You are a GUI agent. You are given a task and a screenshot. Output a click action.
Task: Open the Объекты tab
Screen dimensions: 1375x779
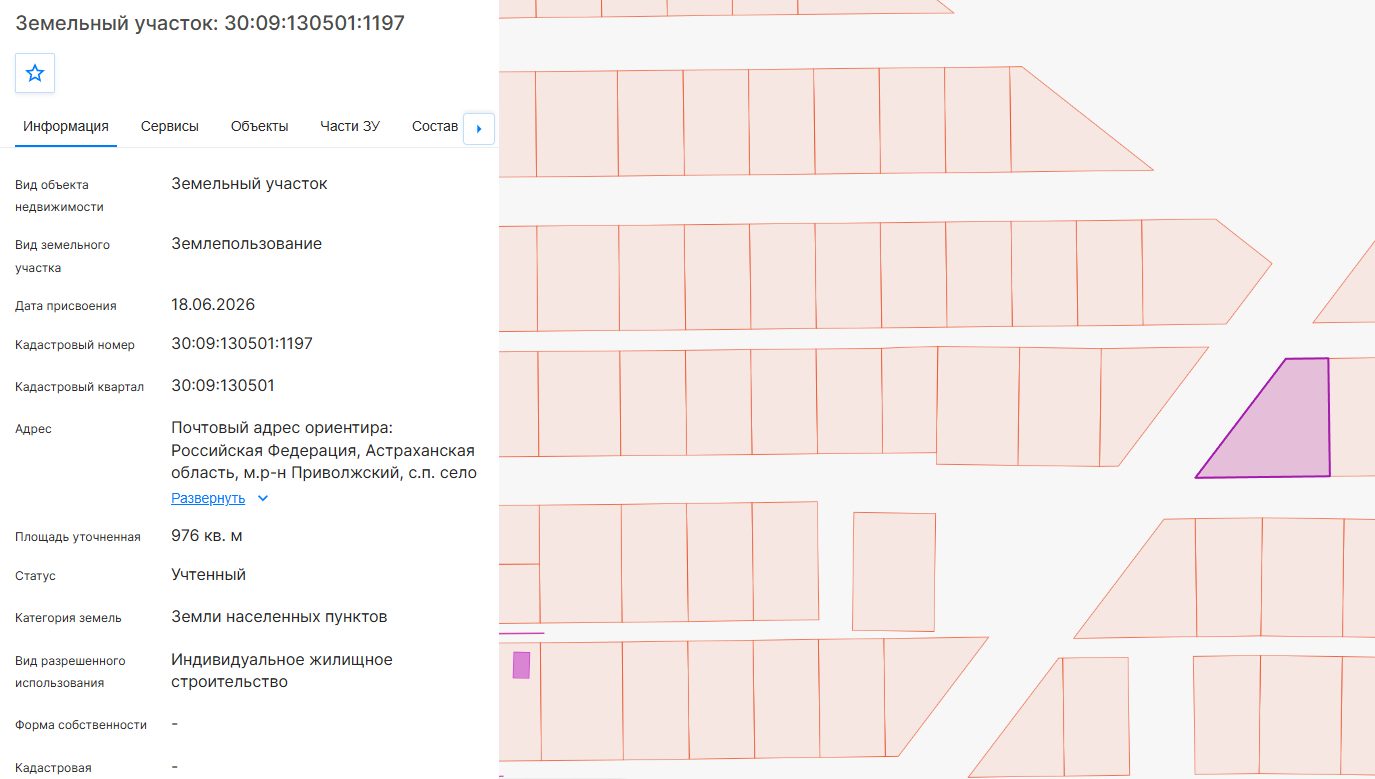point(260,126)
